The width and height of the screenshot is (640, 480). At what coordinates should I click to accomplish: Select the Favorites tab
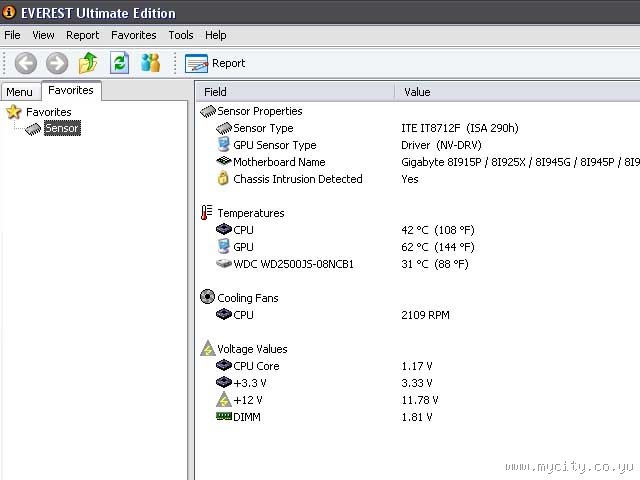[x=71, y=90]
